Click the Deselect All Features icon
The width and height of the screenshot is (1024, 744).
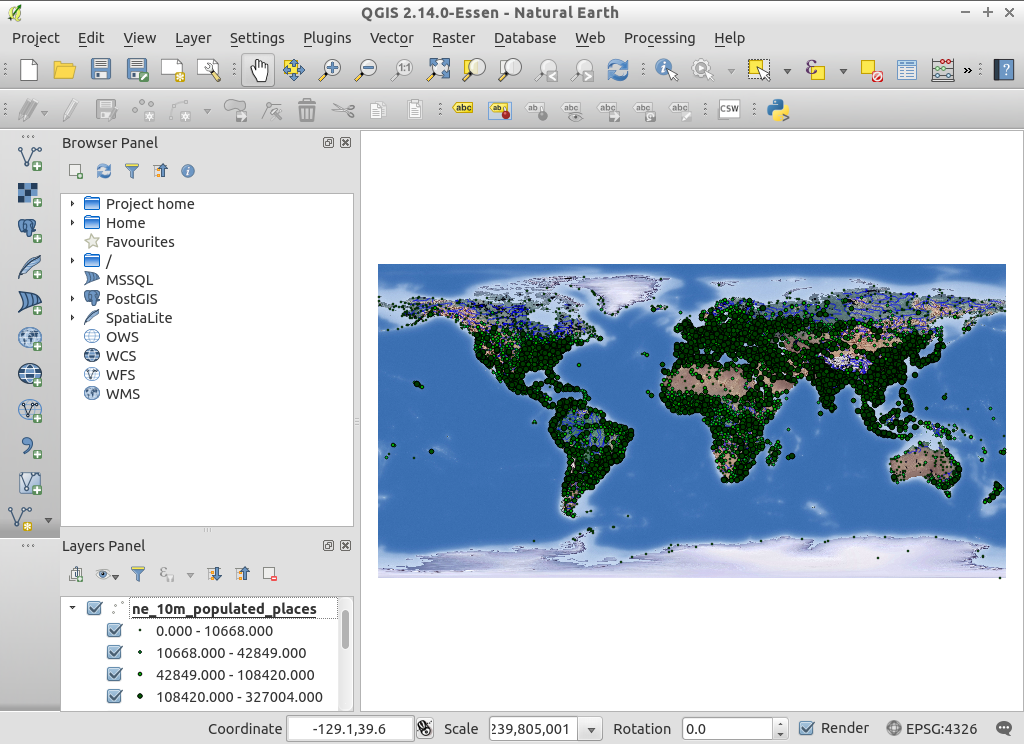coord(872,70)
